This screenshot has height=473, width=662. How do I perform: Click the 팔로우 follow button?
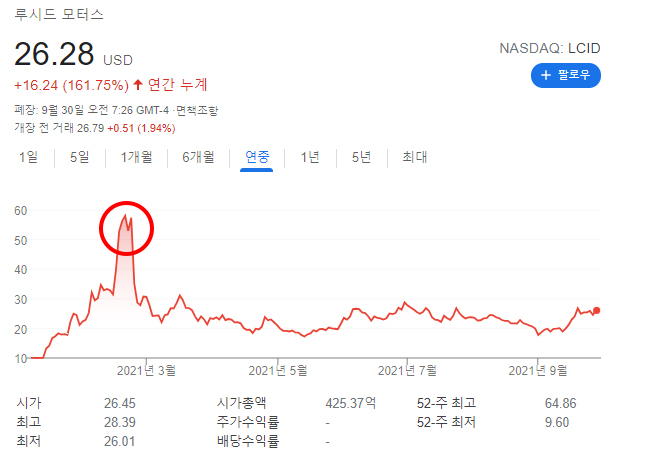565,76
